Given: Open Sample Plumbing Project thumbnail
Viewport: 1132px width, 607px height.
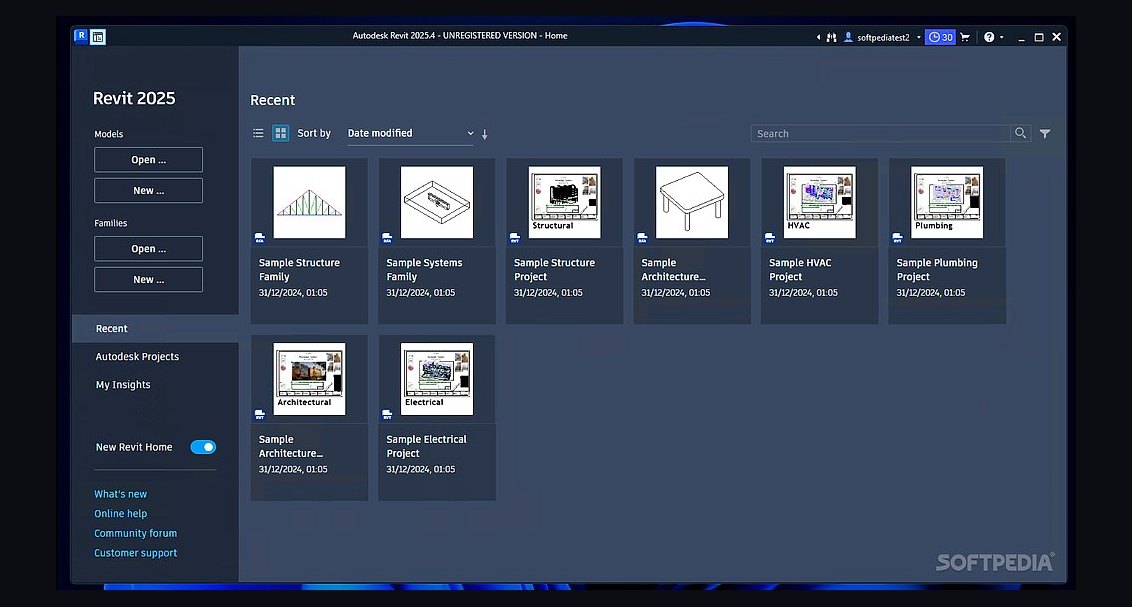Looking at the screenshot, I should click(x=947, y=203).
